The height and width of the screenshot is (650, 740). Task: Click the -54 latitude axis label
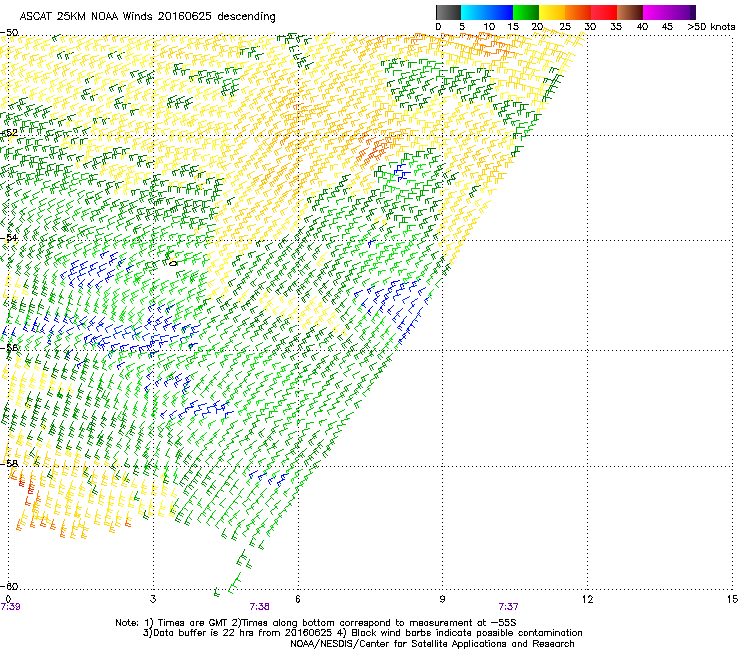coord(9,238)
